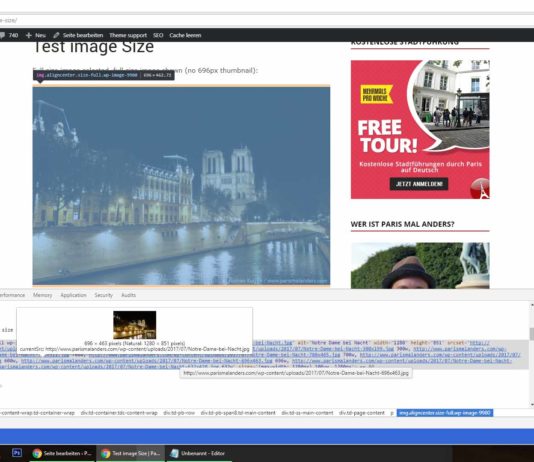Switch to the Security DevTools tab
534x462 pixels.
click(104, 295)
